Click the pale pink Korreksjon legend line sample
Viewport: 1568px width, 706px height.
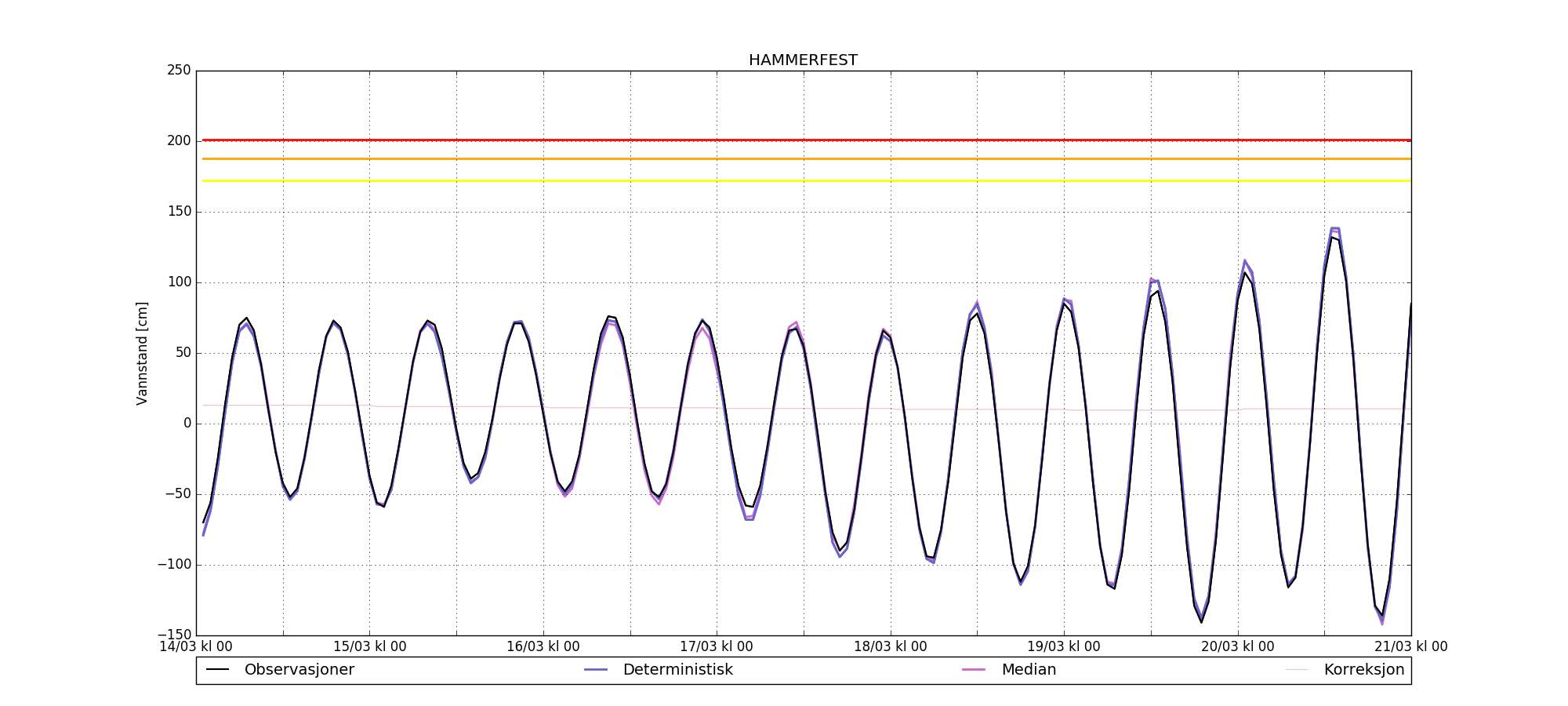[1297, 670]
